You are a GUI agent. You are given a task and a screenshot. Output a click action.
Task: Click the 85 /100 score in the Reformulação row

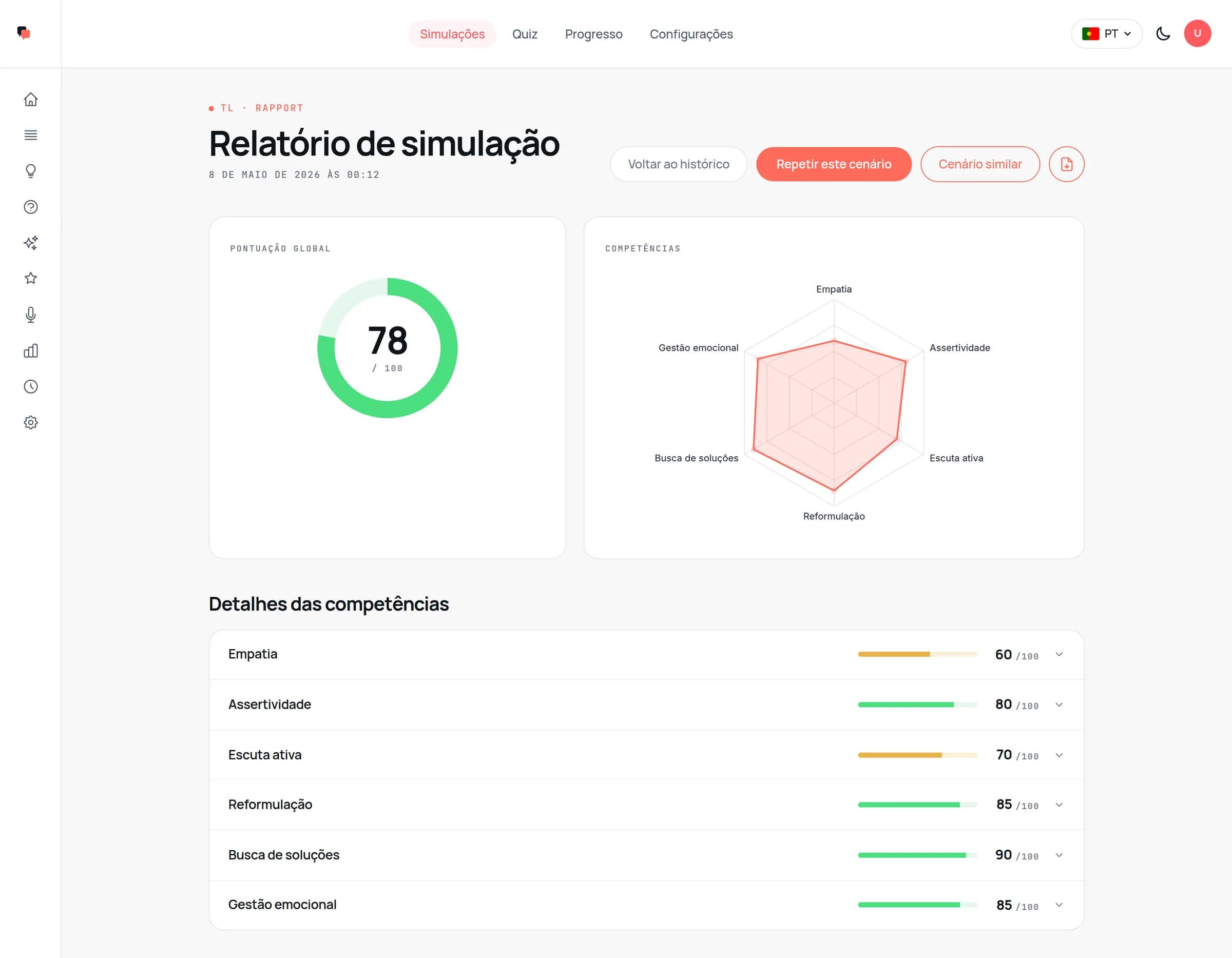1017,805
